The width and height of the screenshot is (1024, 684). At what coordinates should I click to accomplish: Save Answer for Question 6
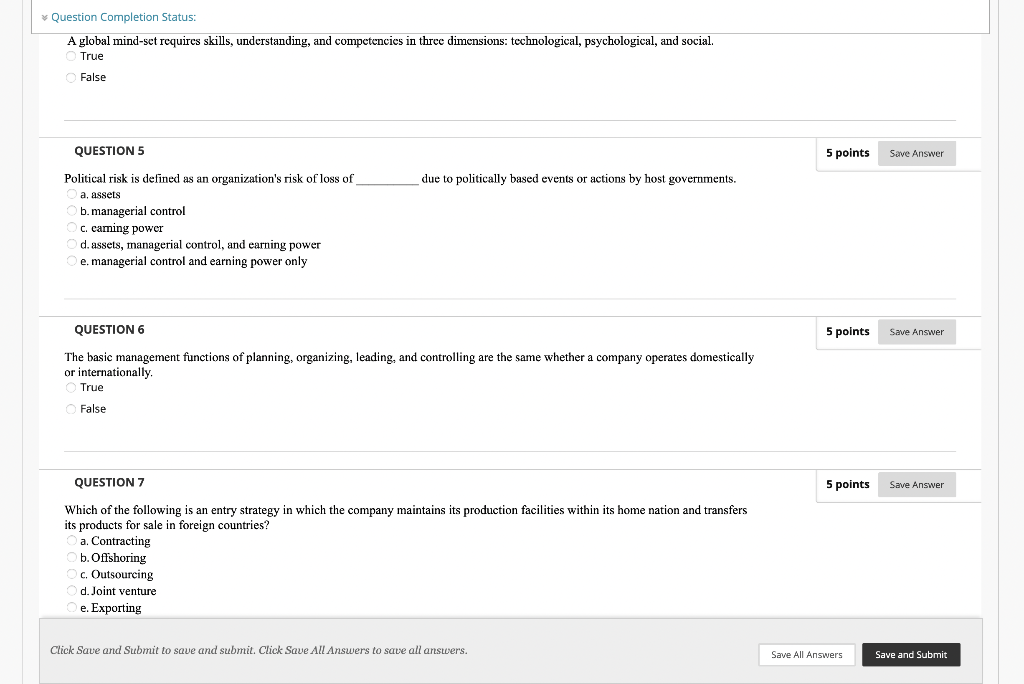(916, 332)
